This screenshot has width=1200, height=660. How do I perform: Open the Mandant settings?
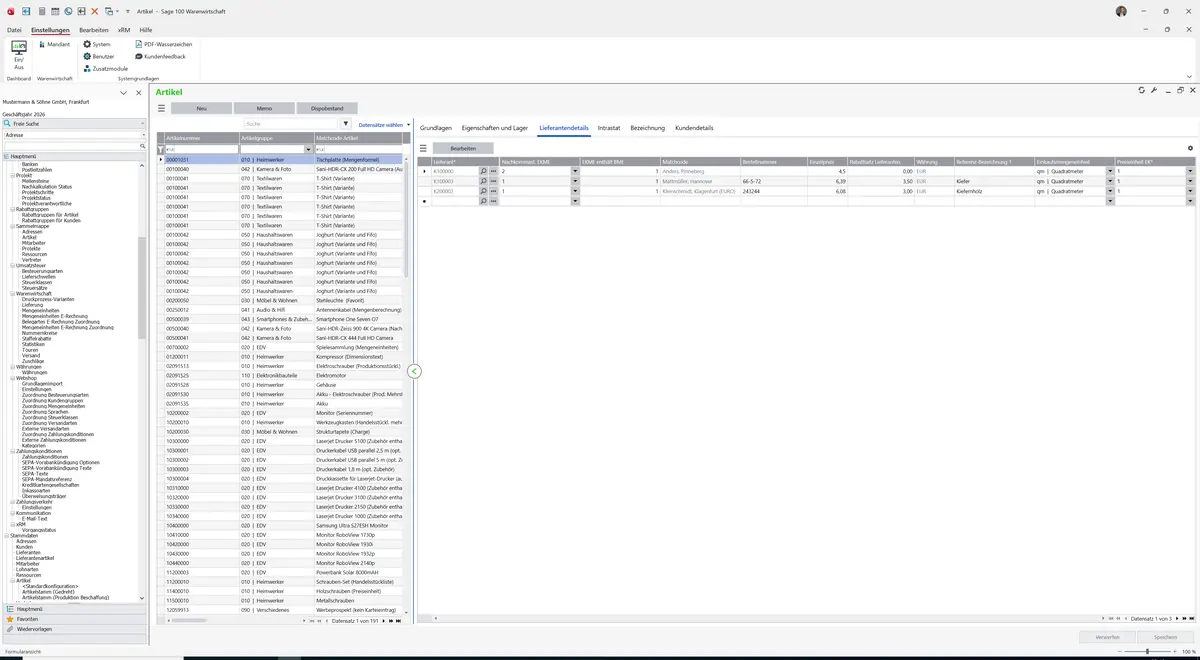[x=54, y=45]
